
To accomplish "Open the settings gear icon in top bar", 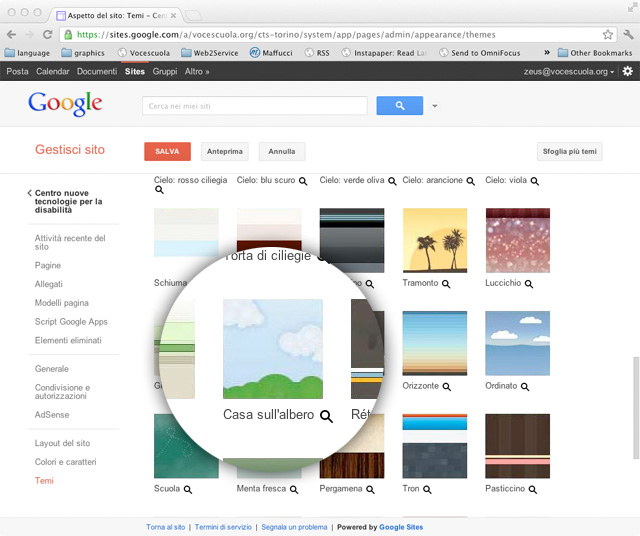I will pos(627,72).
